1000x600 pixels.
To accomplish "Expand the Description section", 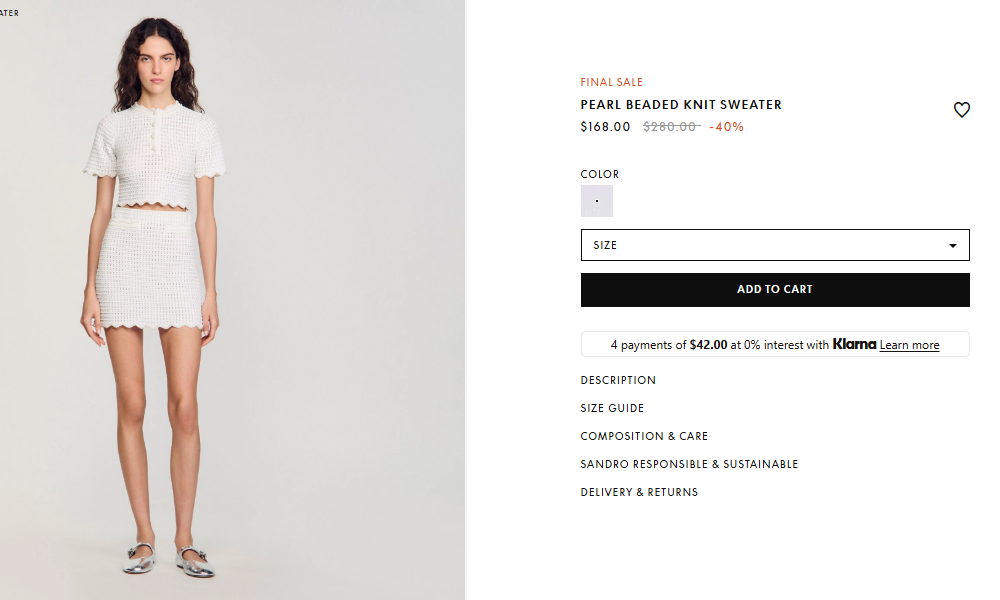I will point(618,380).
